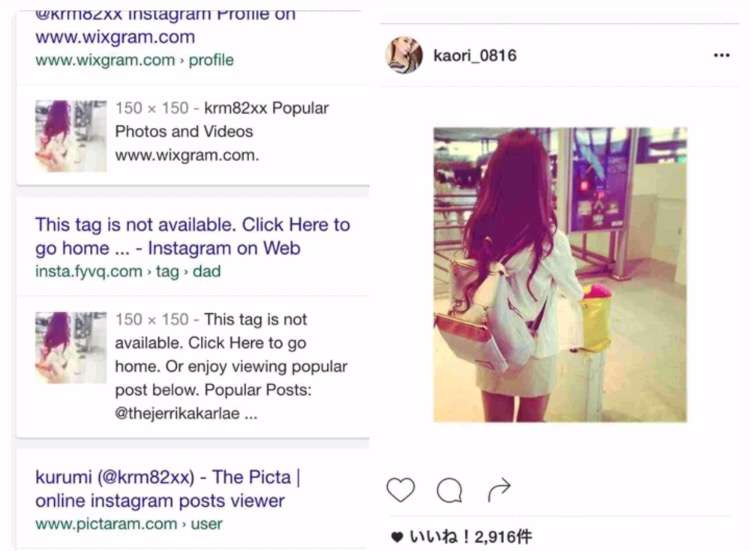The height and width of the screenshot is (551, 750).
Task: Visit the www.pictaram.com user URL
Action: pos(129,524)
